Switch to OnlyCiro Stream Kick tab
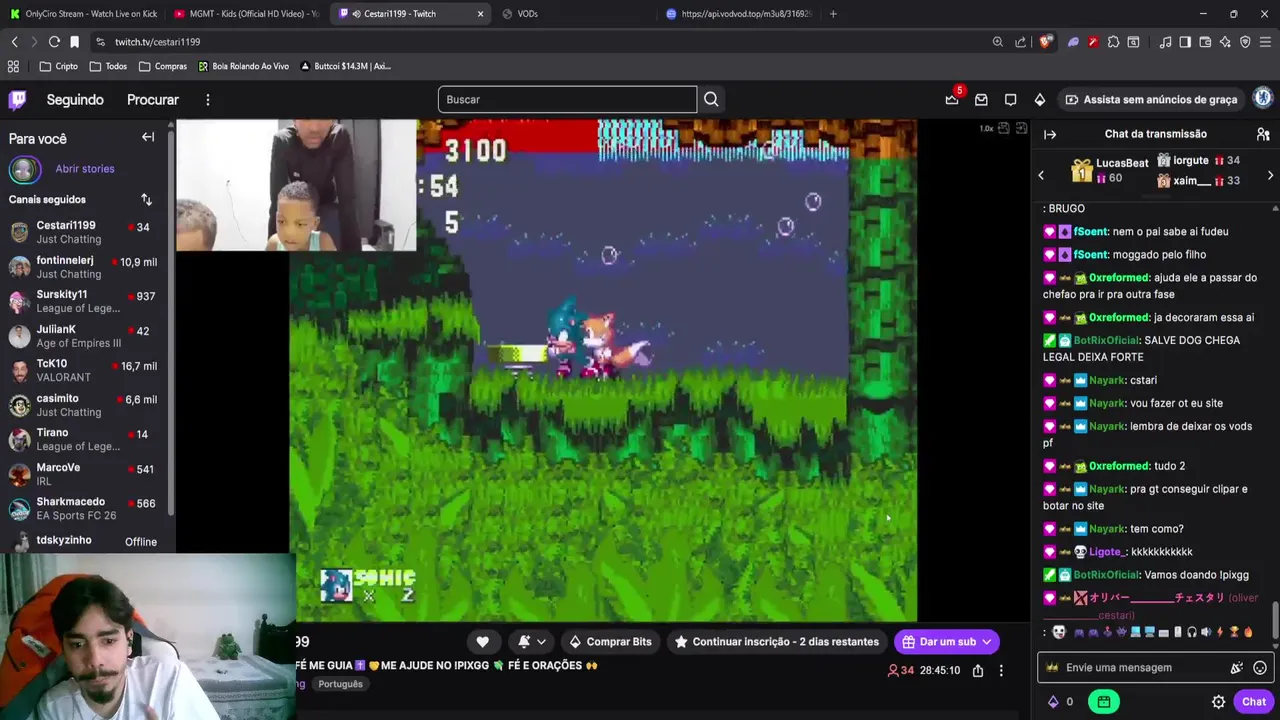Screen dimensions: 1280x720 coord(84,14)
